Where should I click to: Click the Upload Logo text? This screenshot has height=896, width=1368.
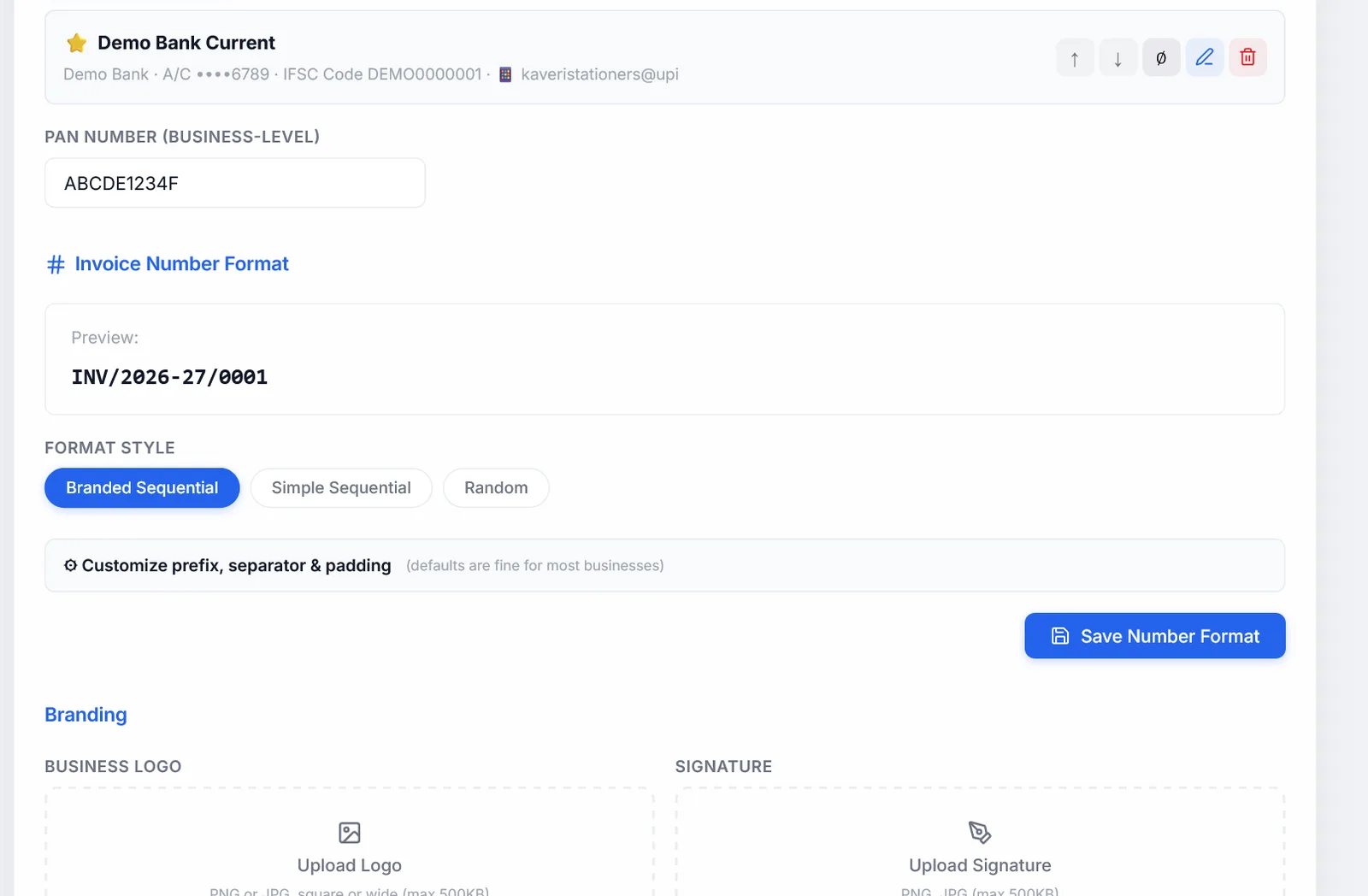click(x=350, y=865)
